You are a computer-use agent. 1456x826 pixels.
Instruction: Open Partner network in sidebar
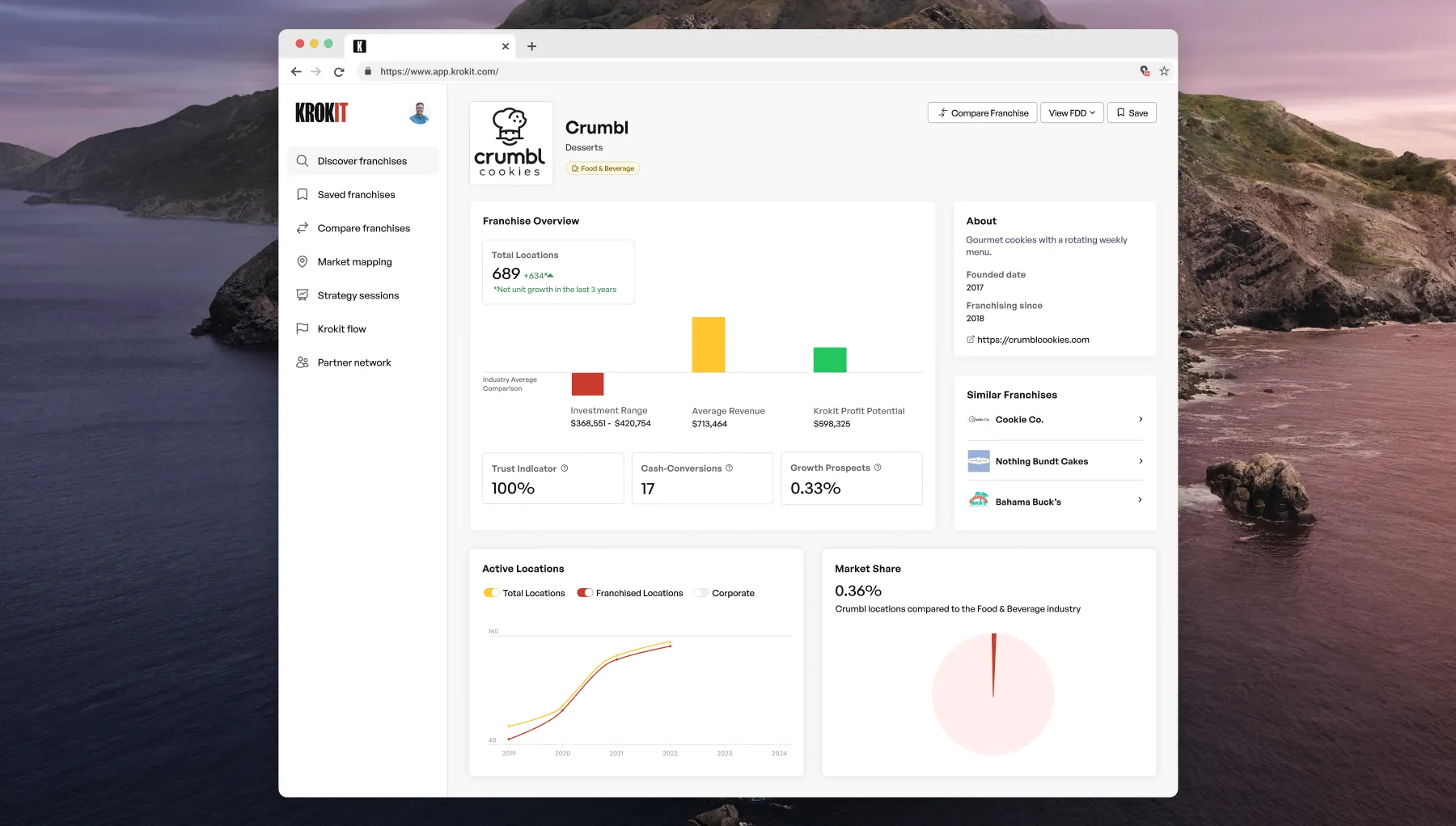[x=362, y=362]
